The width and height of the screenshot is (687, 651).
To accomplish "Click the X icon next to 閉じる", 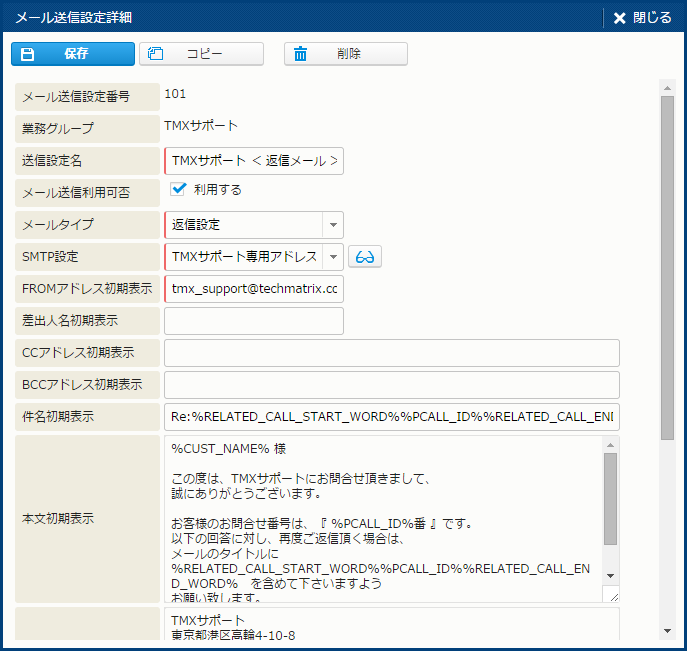I will point(619,18).
